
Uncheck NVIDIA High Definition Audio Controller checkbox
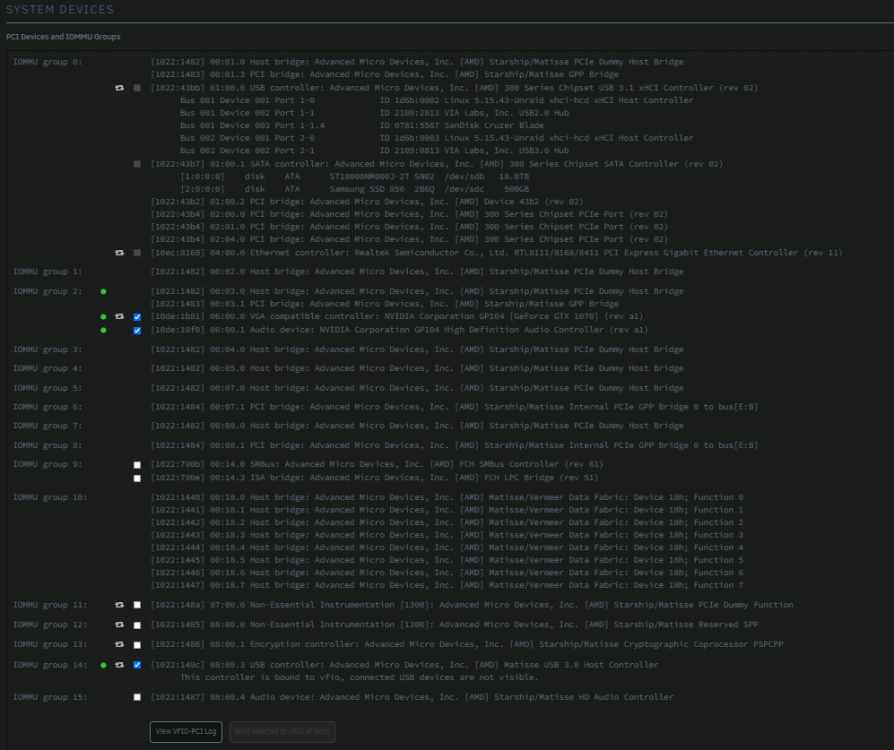click(x=137, y=331)
